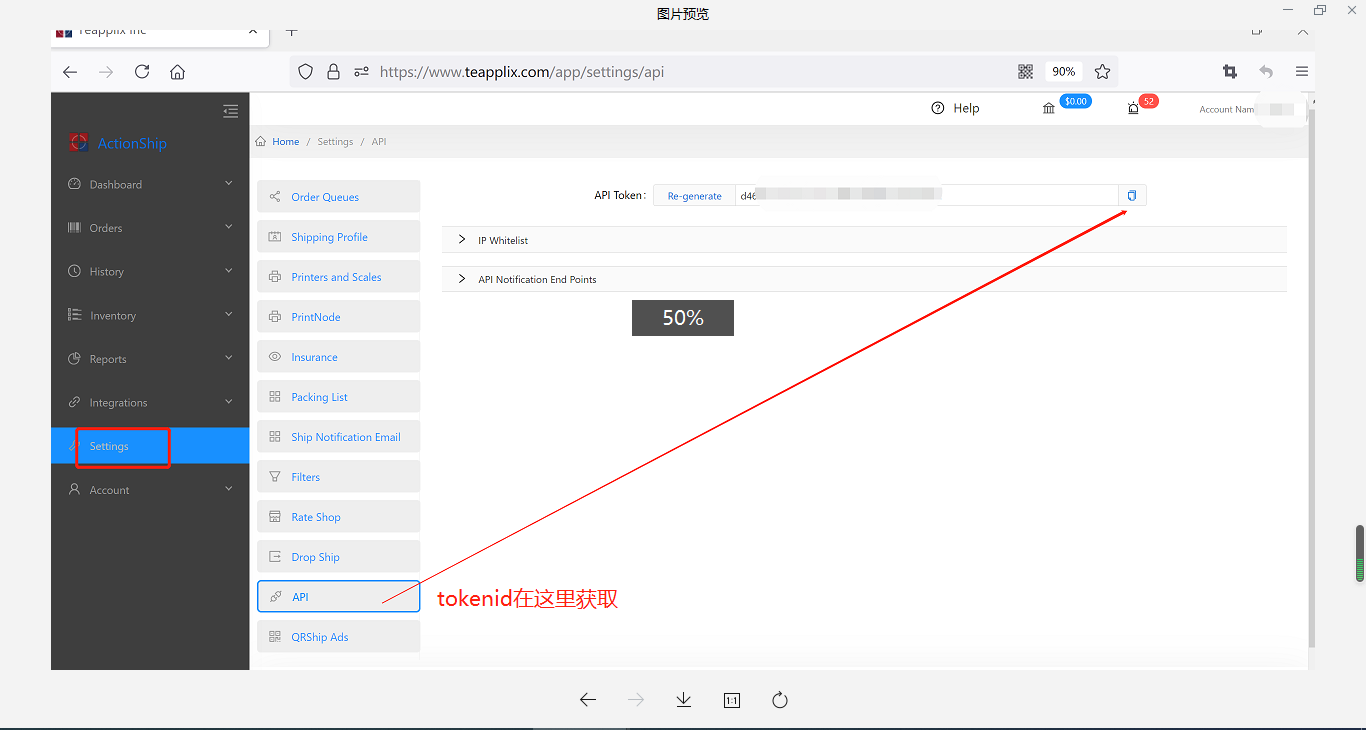The height and width of the screenshot is (730, 1366).
Task: Open Rate Shop settings
Action: click(x=338, y=517)
